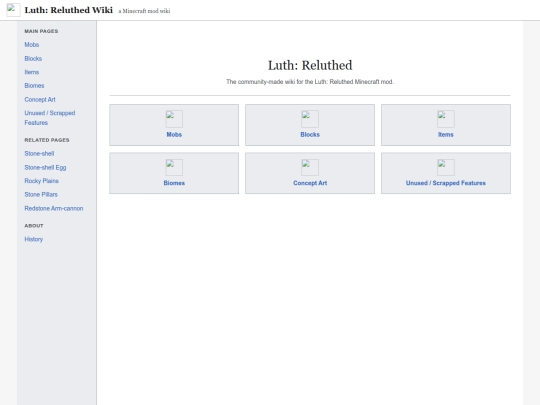
Task: Open the Concept Art card label link
Action: [x=310, y=183]
